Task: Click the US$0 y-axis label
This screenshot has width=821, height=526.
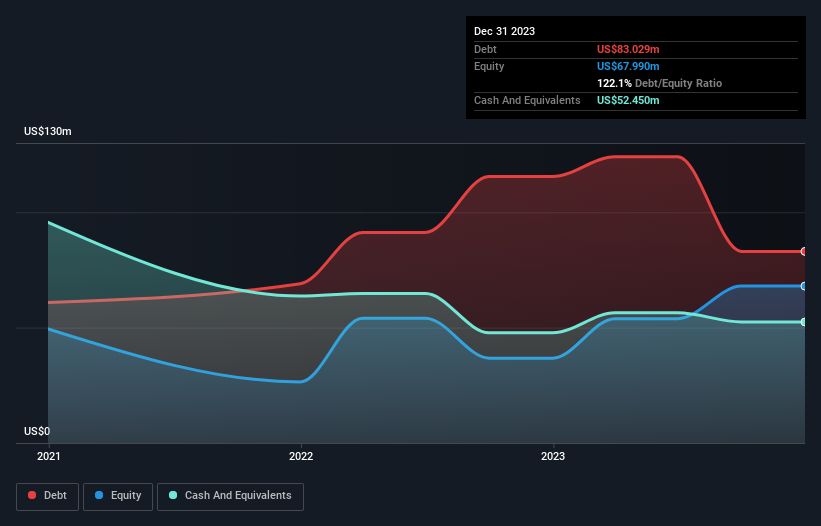Action: 37,431
